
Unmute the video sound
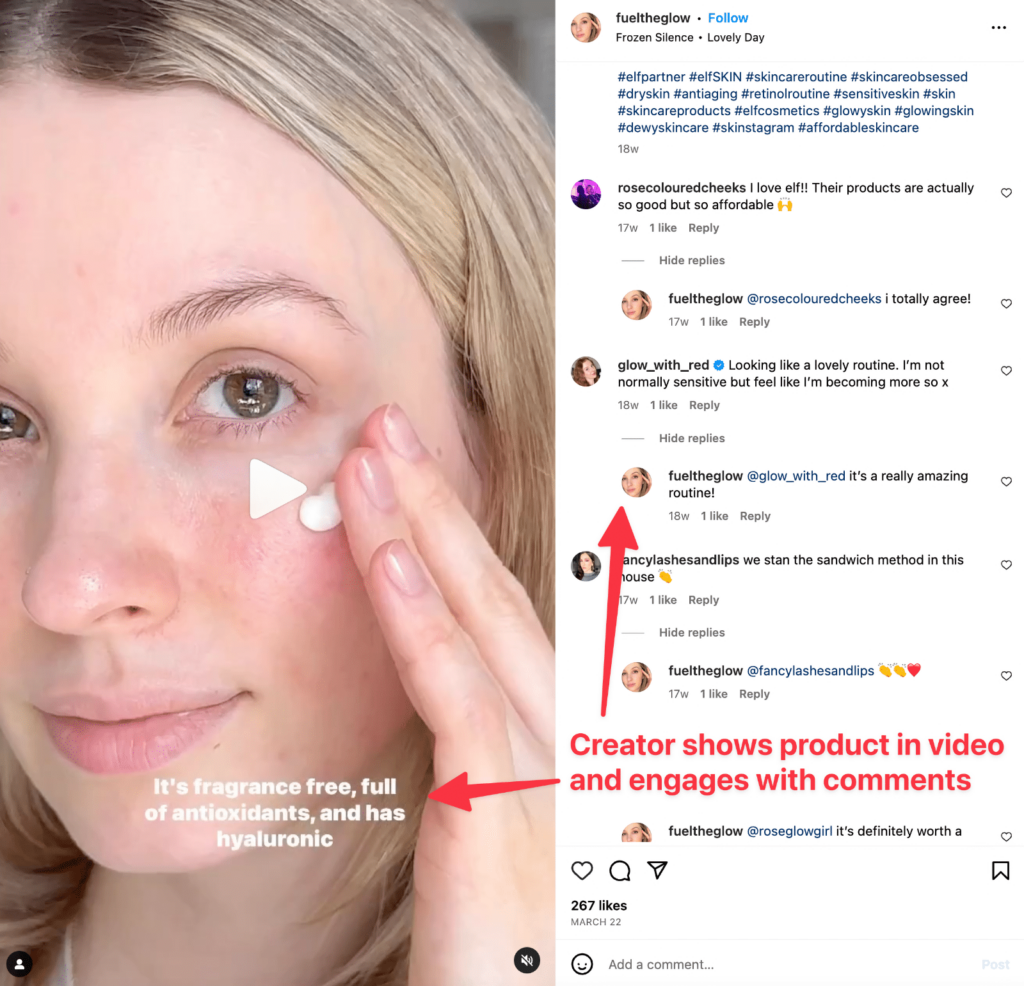527,960
